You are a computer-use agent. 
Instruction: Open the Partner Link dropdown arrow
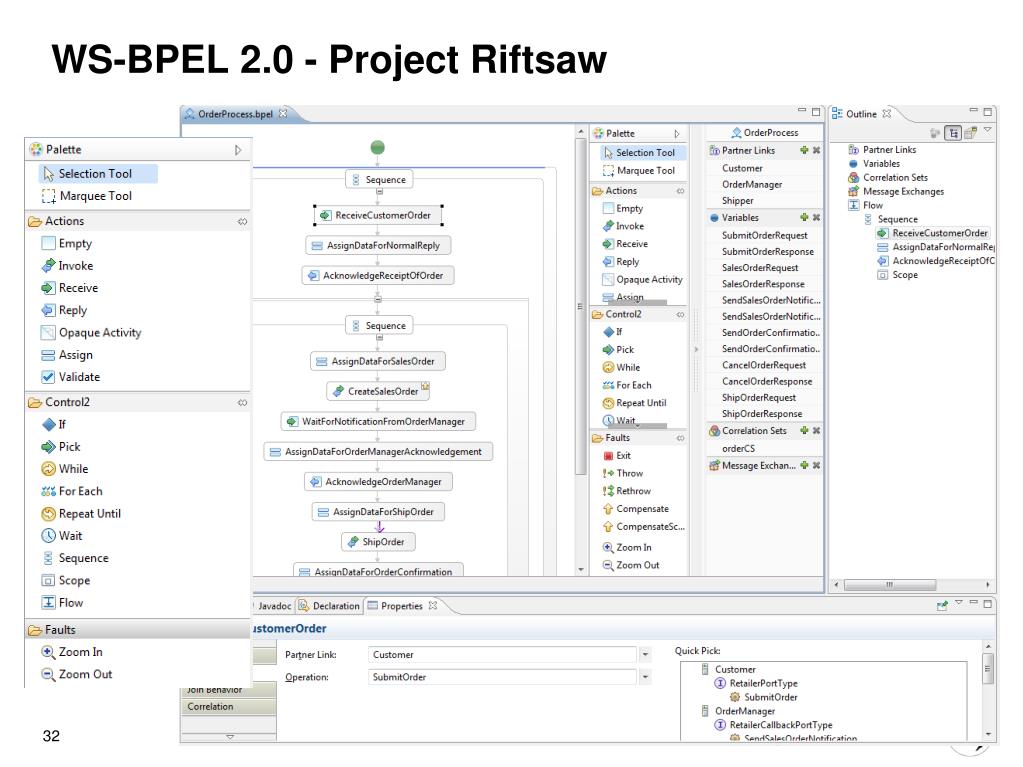coord(645,655)
